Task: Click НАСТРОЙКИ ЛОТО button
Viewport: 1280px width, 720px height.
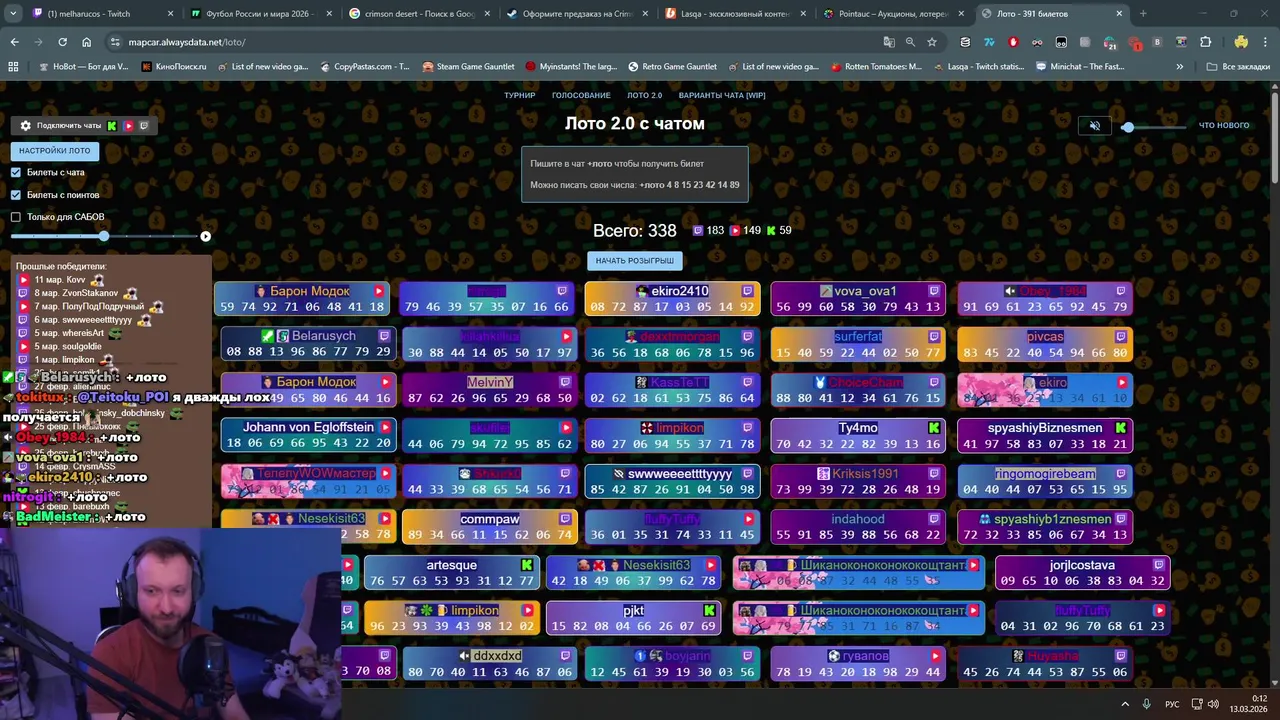Action: point(54,151)
